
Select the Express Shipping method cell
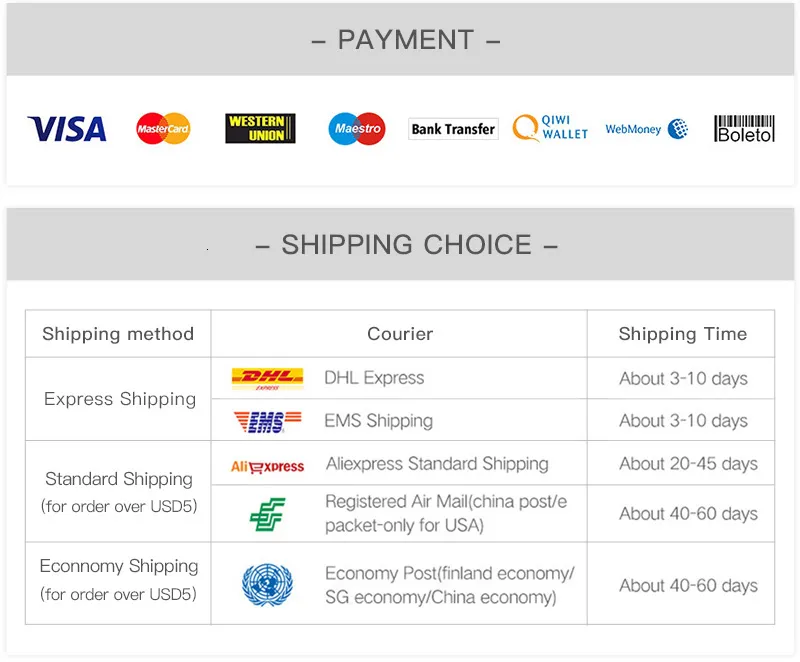point(118,399)
